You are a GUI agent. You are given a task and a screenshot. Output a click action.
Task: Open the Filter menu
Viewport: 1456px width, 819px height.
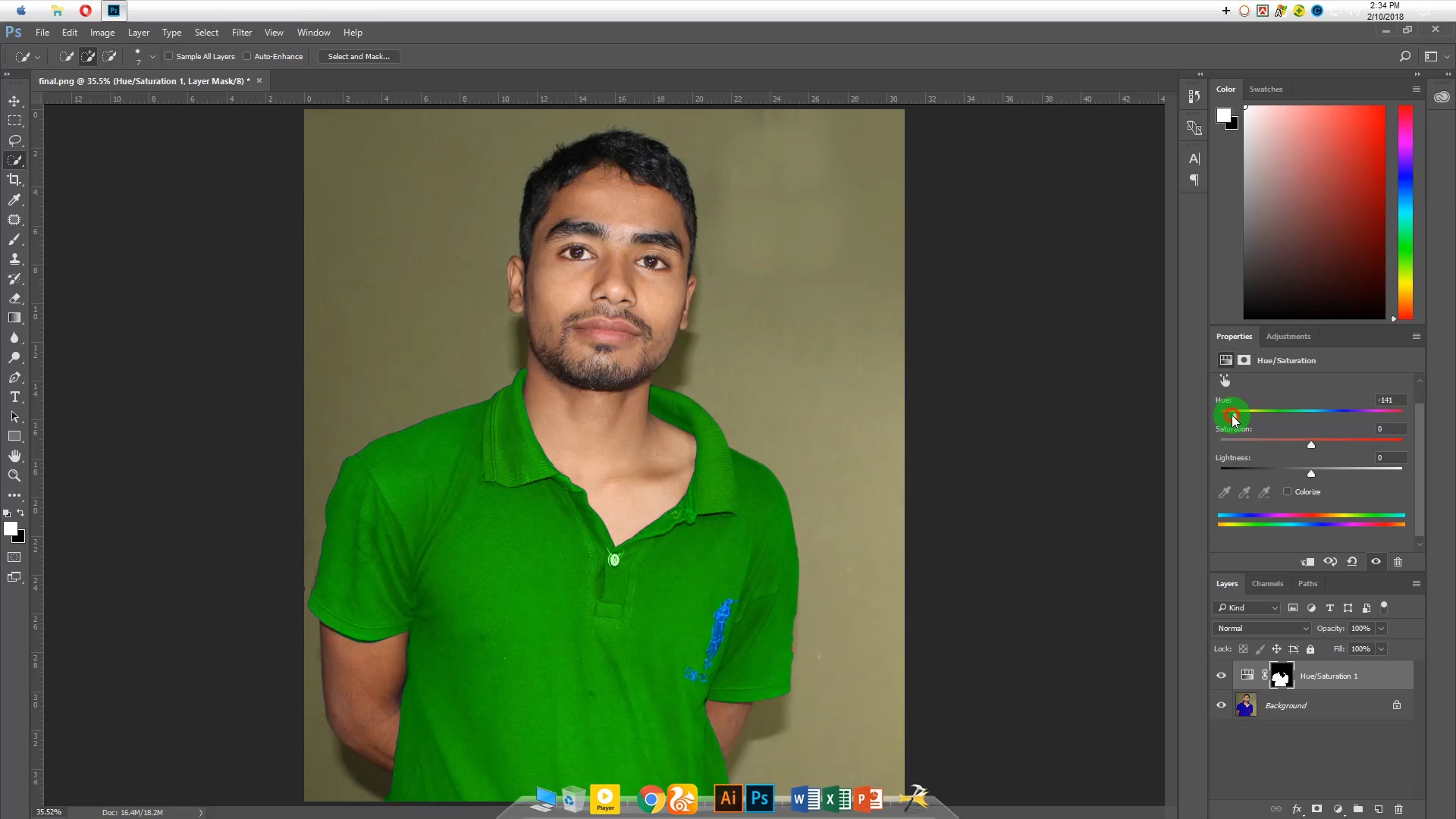(241, 33)
